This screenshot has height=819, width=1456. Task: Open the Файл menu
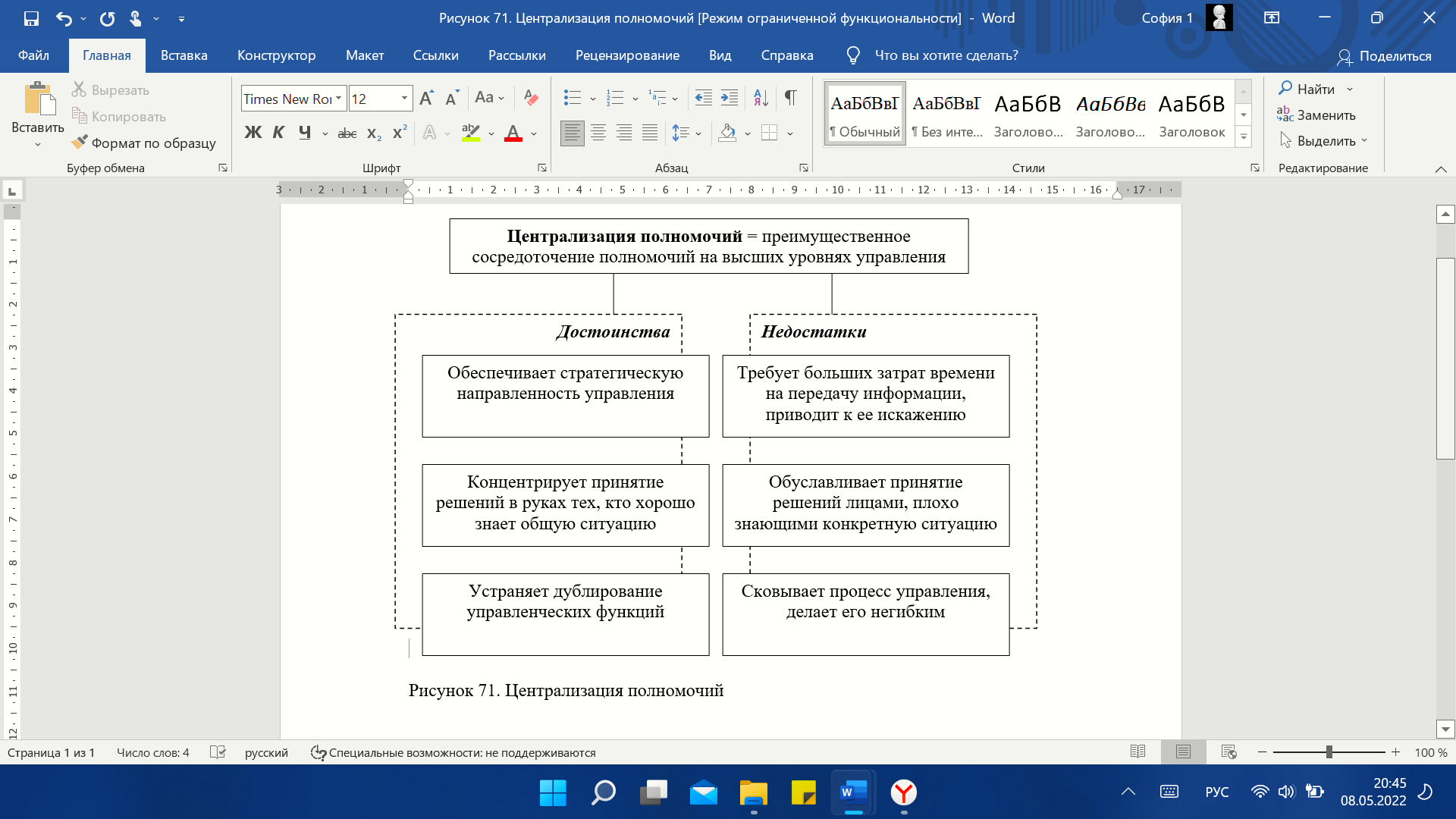33,55
